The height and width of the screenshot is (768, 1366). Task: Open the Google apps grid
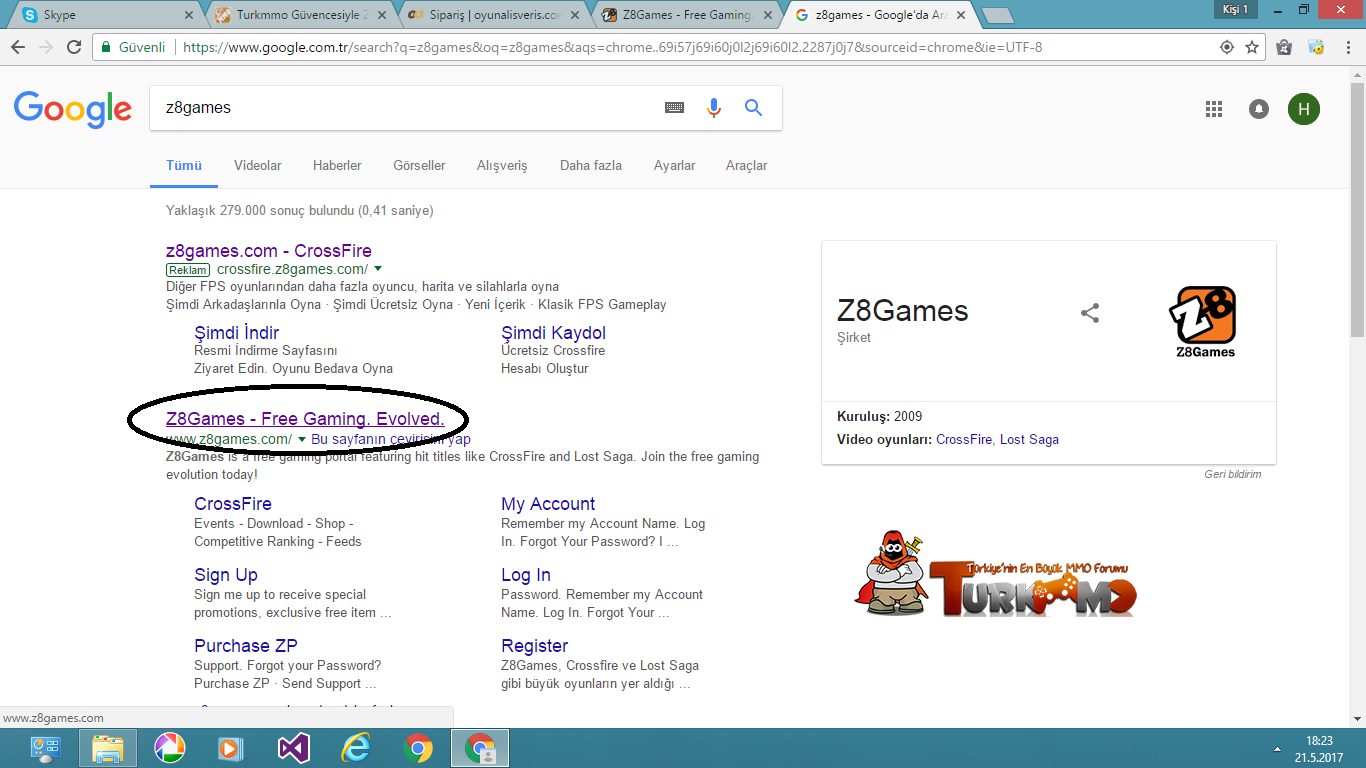(x=1214, y=109)
